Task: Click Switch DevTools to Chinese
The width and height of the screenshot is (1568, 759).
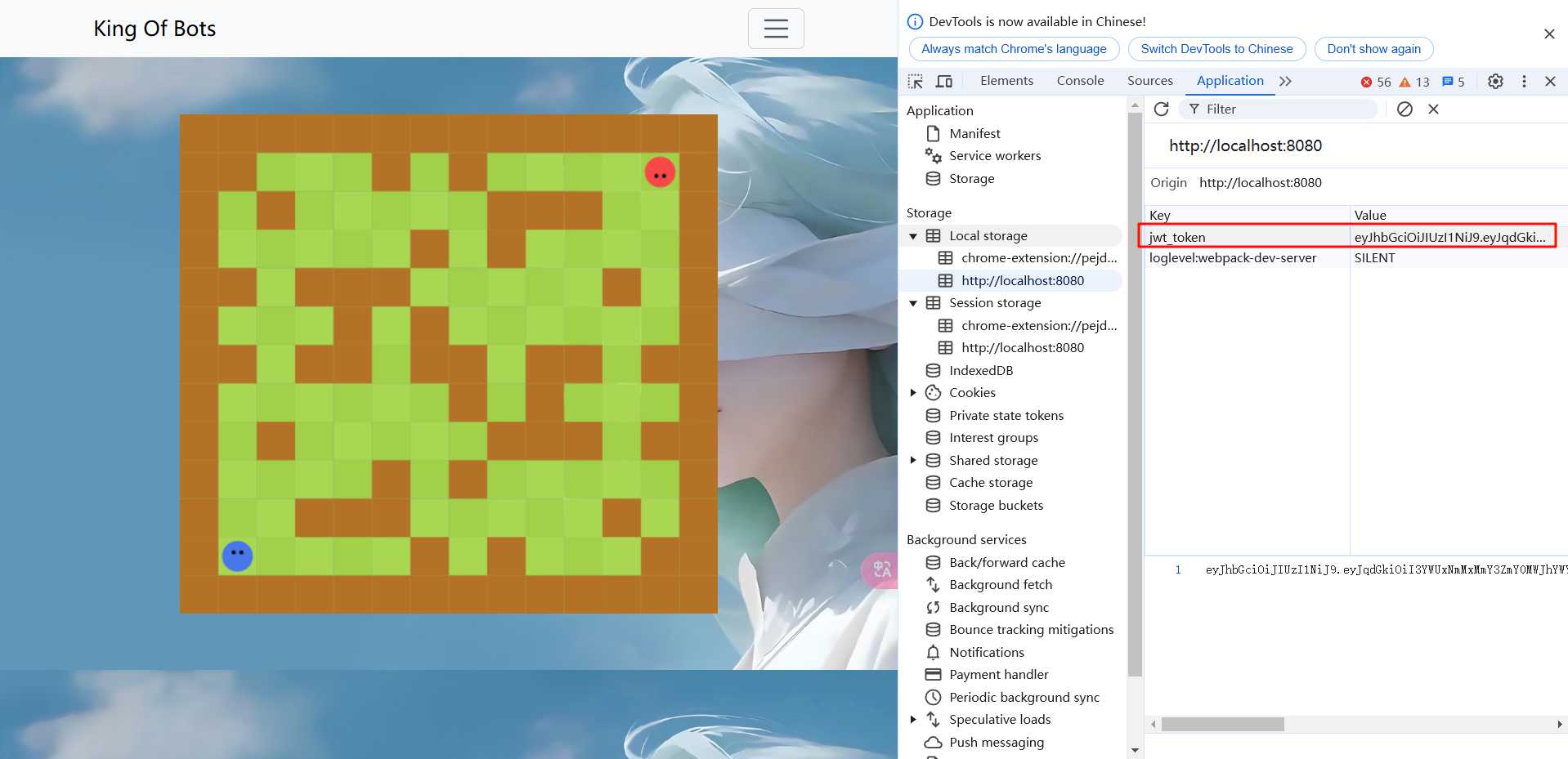Action: point(1216,49)
